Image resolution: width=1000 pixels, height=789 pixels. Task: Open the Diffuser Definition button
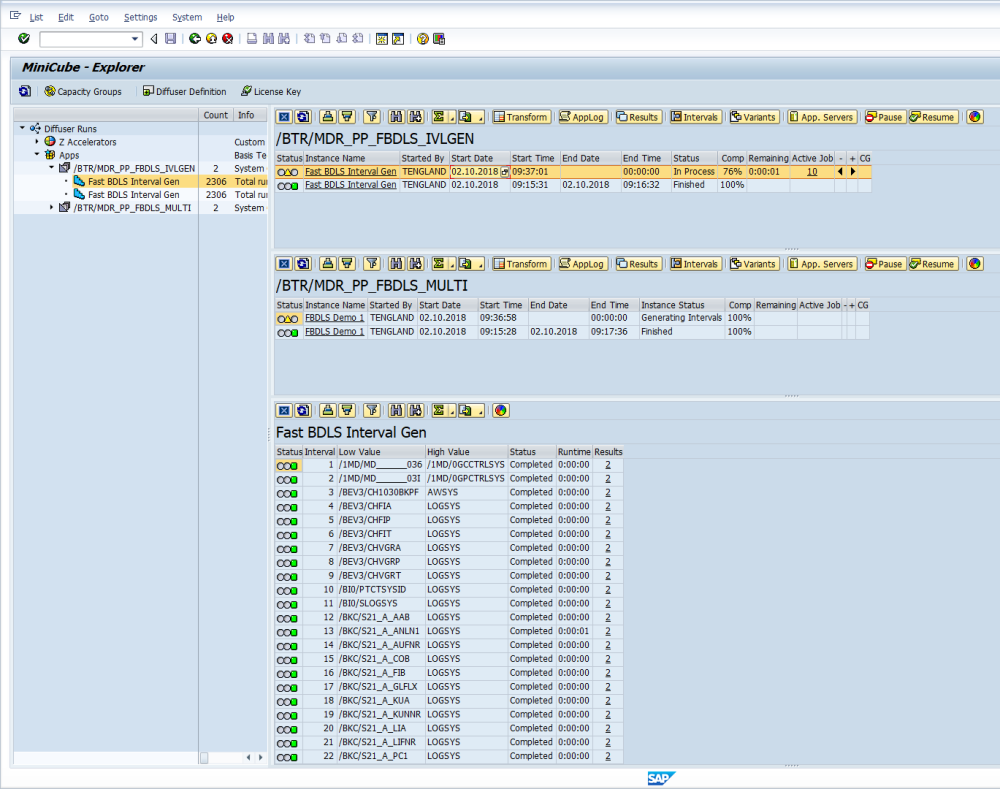click(184, 91)
